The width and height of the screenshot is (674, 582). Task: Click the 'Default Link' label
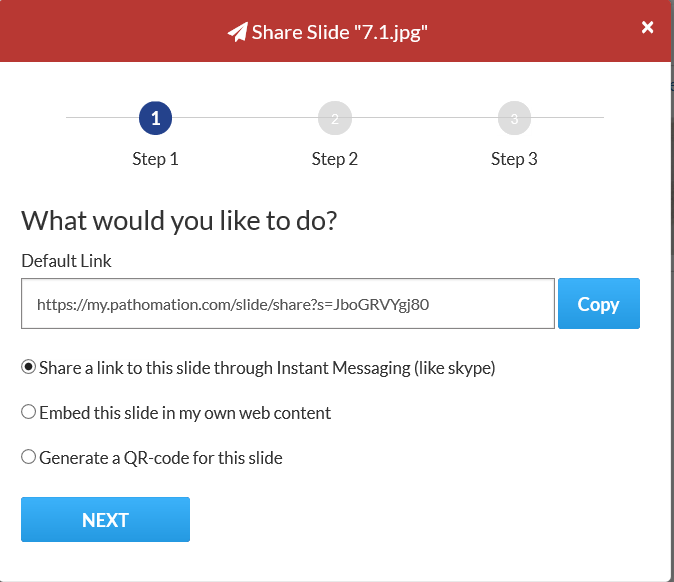pyautogui.click(x=66, y=261)
